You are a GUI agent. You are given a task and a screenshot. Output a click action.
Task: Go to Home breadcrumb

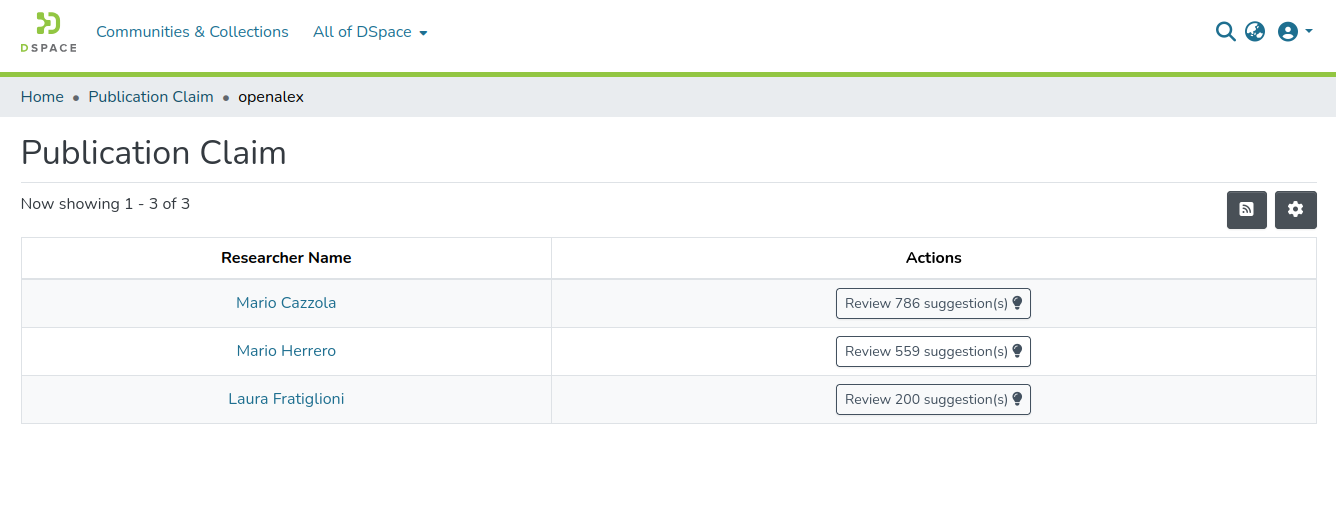[42, 97]
